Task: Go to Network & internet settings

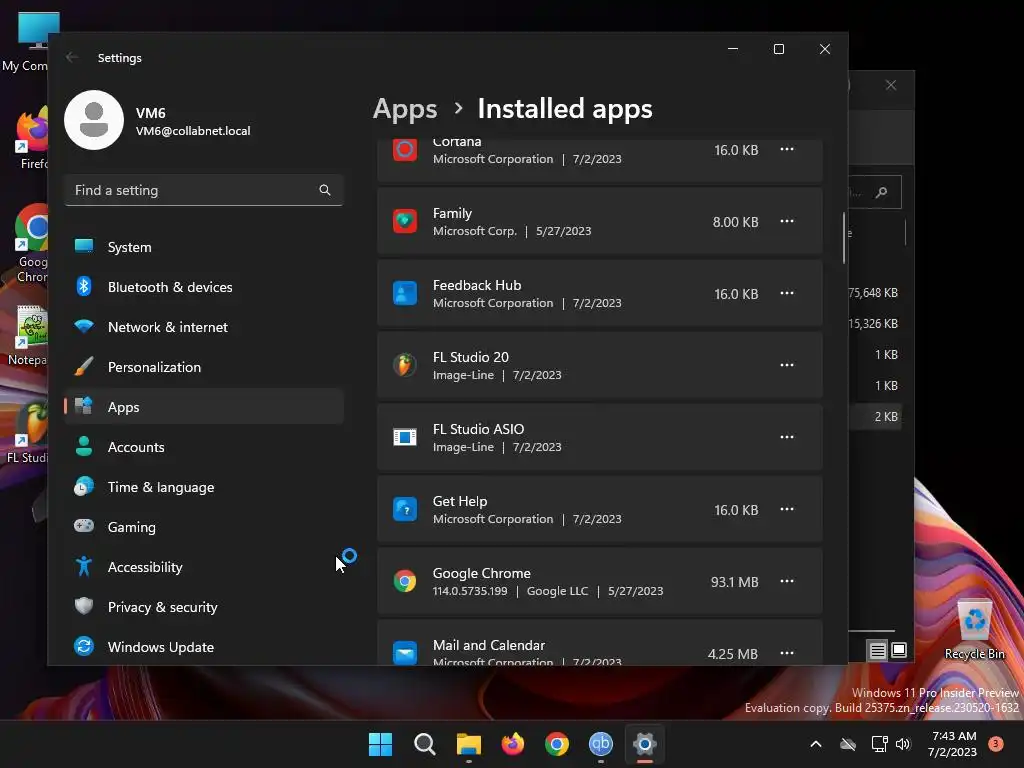Action: click(204, 327)
